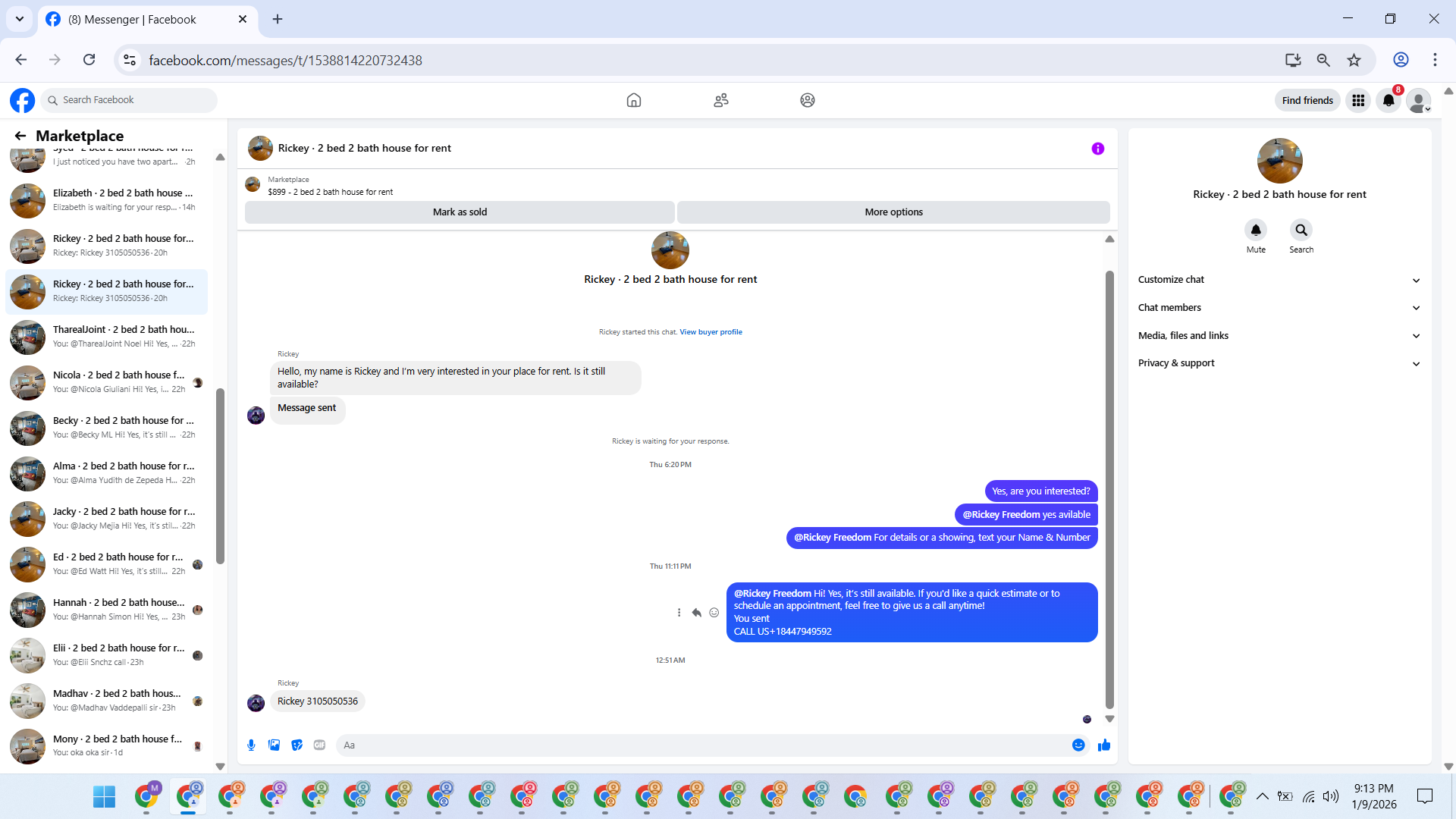Attach a photo using image icon
Screen dimensions: 1456x819
coord(274,745)
